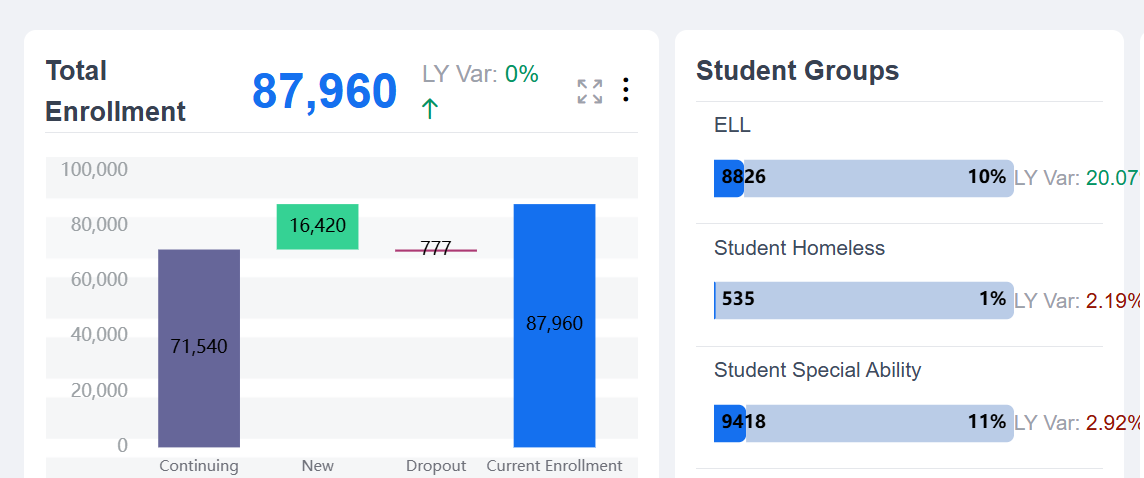Select the Student Homeless group label

tap(799, 248)
